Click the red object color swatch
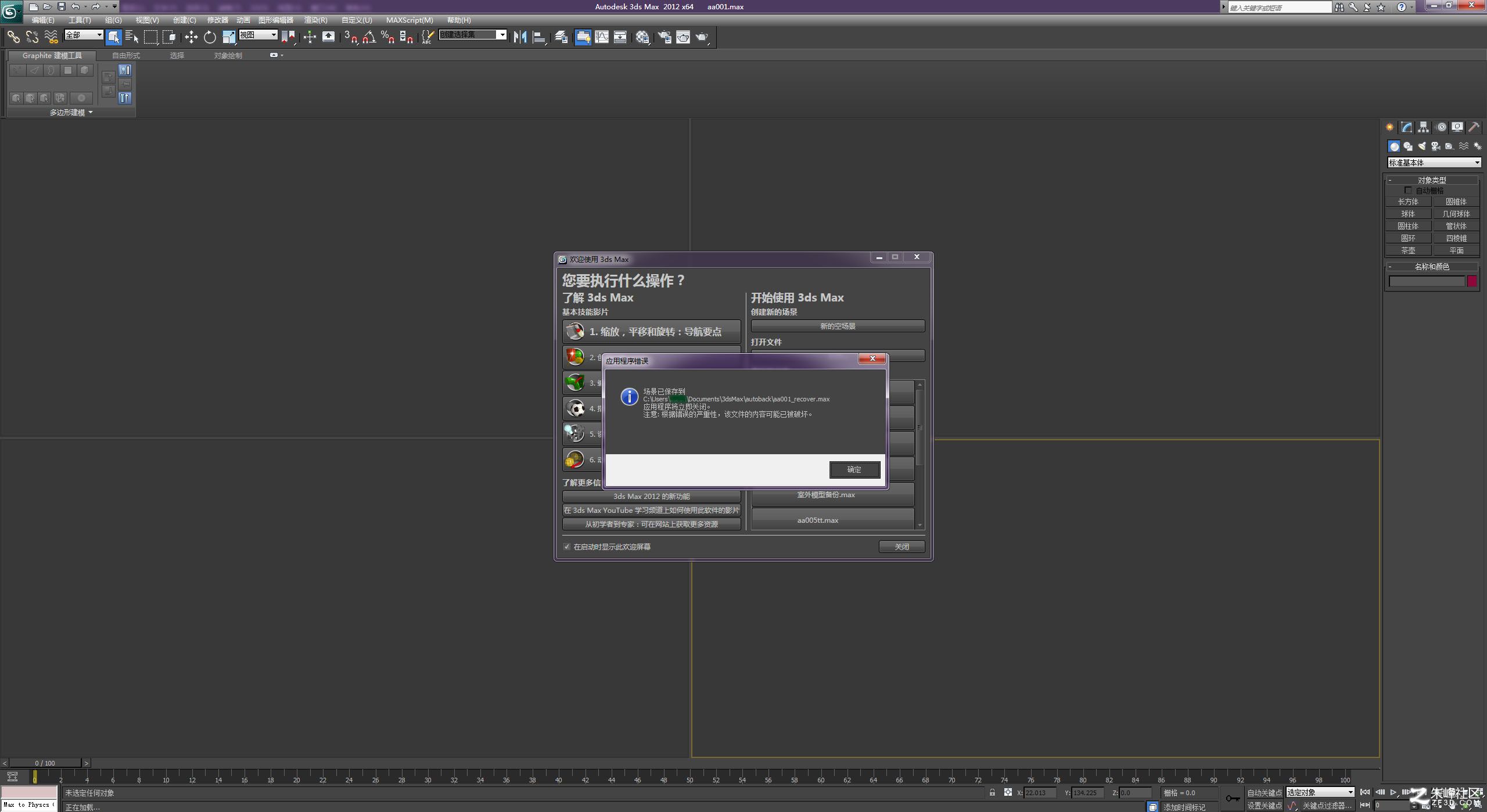Screen dimensions: 1487x812 (x=1472, y=281)
